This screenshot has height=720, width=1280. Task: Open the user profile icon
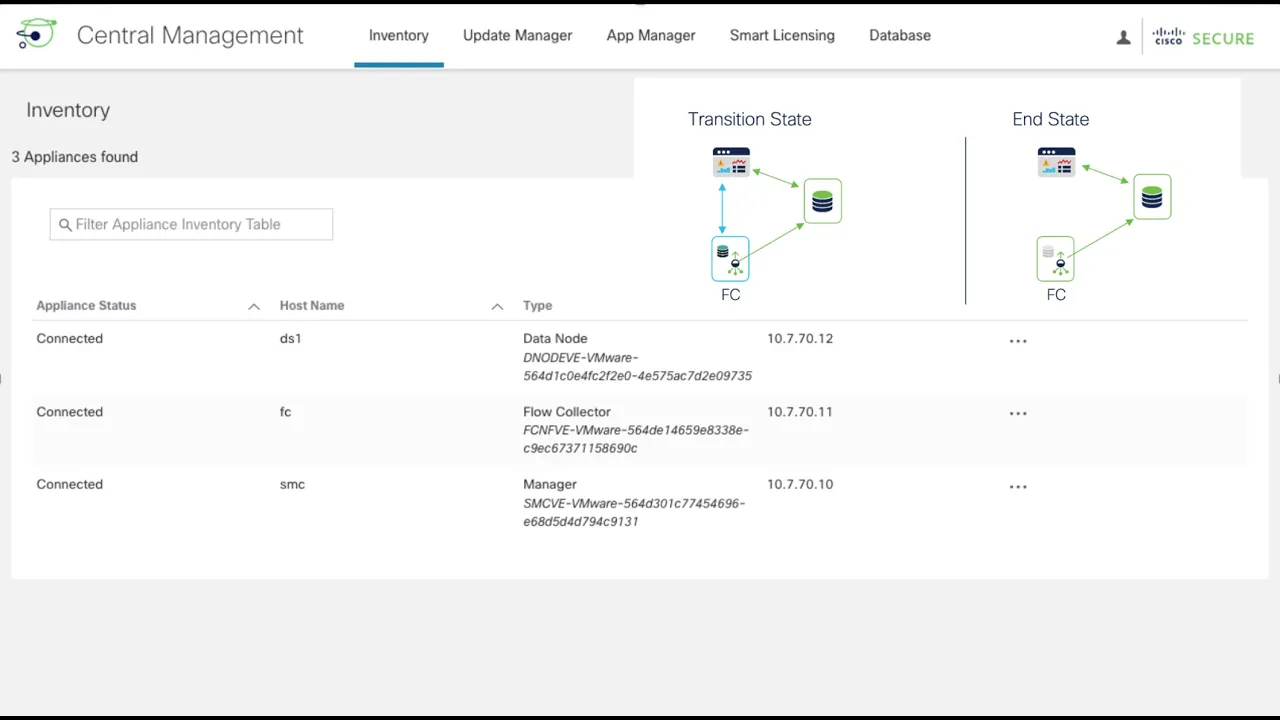(1123, 37)
